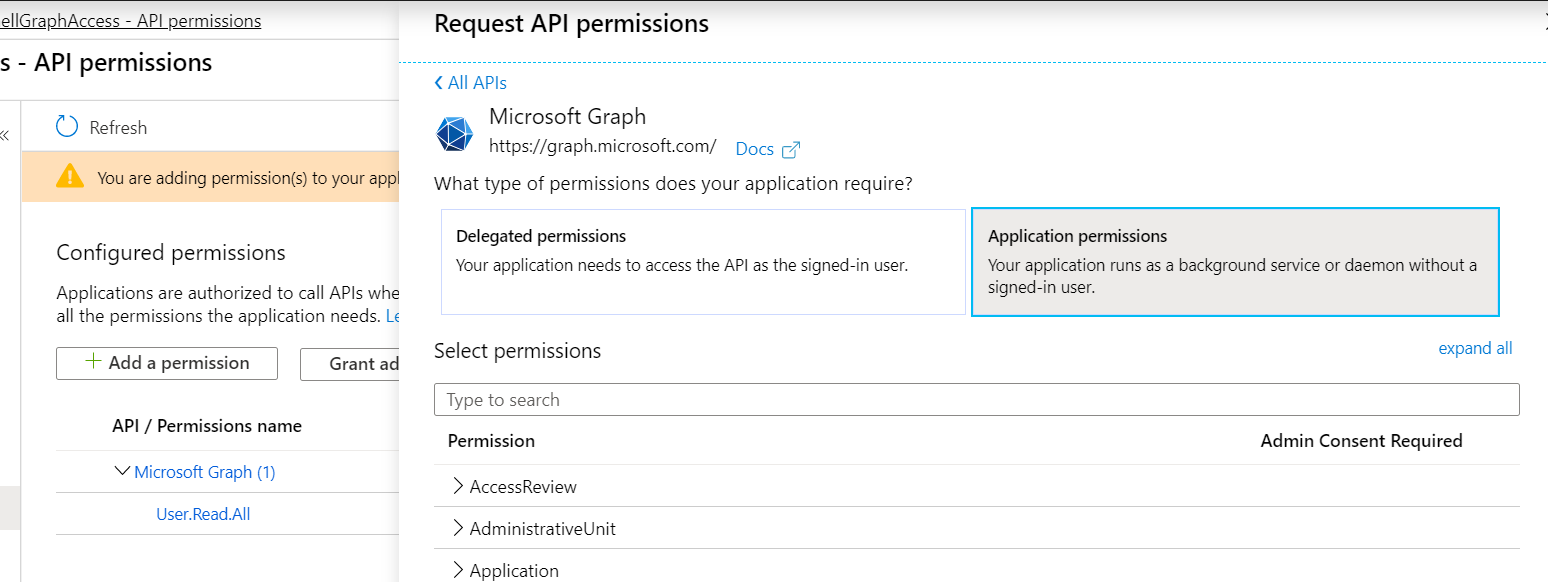The width and height of the screenshot is (1548, 582).
Task: Open the User.Read.All permission
Action: coord(203,514)
